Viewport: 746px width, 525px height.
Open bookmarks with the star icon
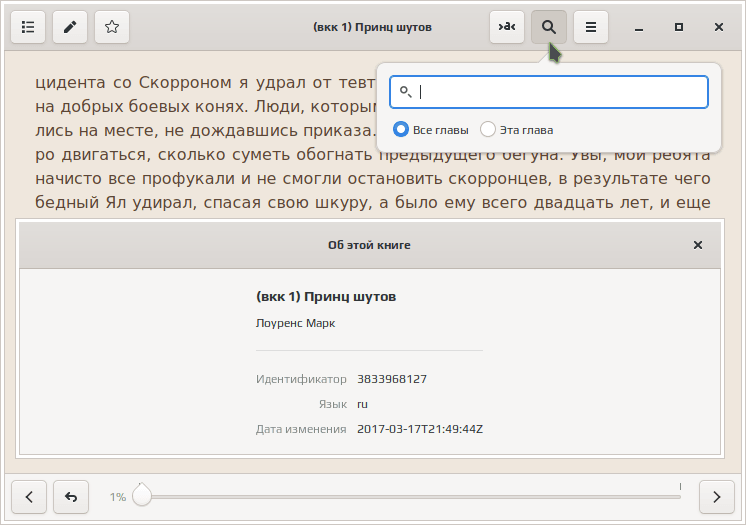click(112, 27)
